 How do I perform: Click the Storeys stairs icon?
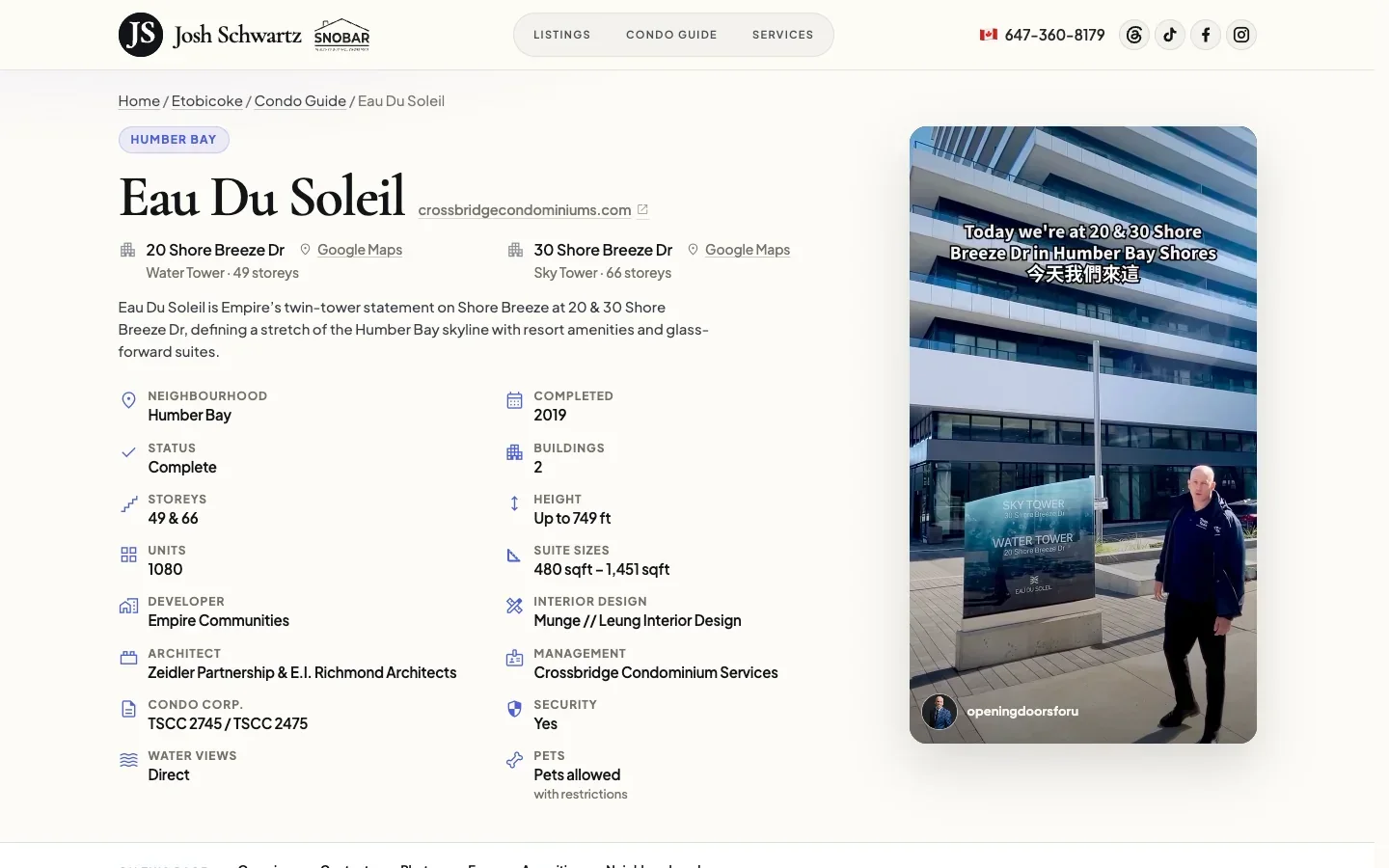pos(128,503)
